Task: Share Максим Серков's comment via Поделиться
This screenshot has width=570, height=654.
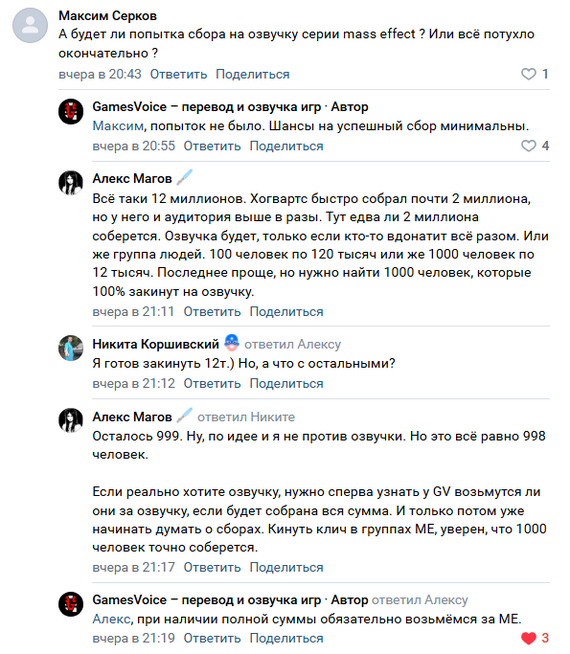Action: 253,74
